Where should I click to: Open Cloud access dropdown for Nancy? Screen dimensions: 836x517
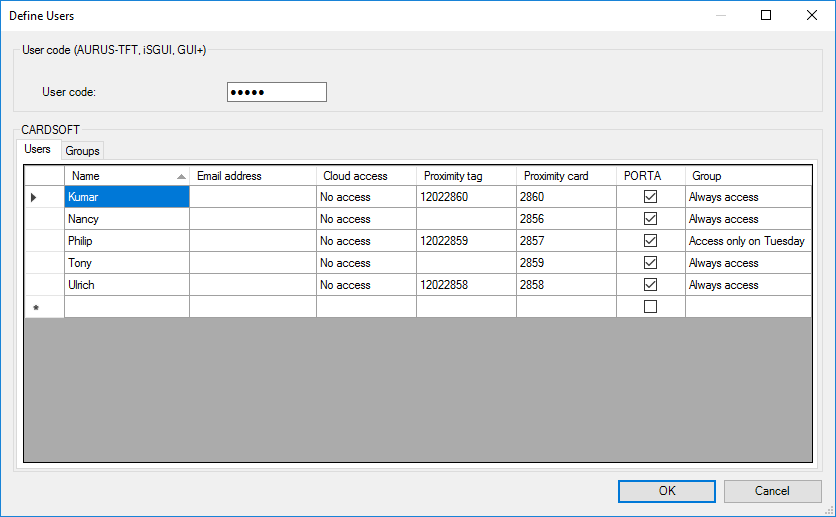pos(366,219)
